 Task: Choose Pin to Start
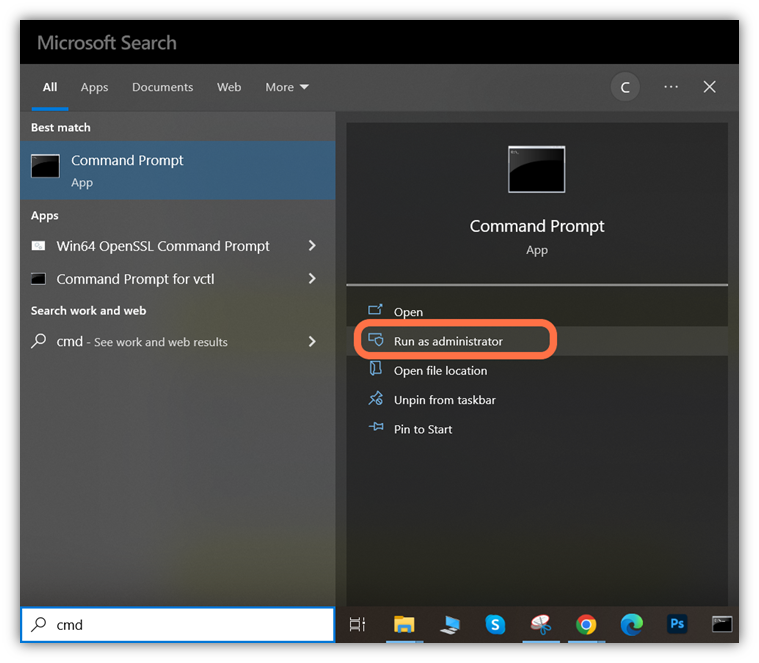pos(537,429)
